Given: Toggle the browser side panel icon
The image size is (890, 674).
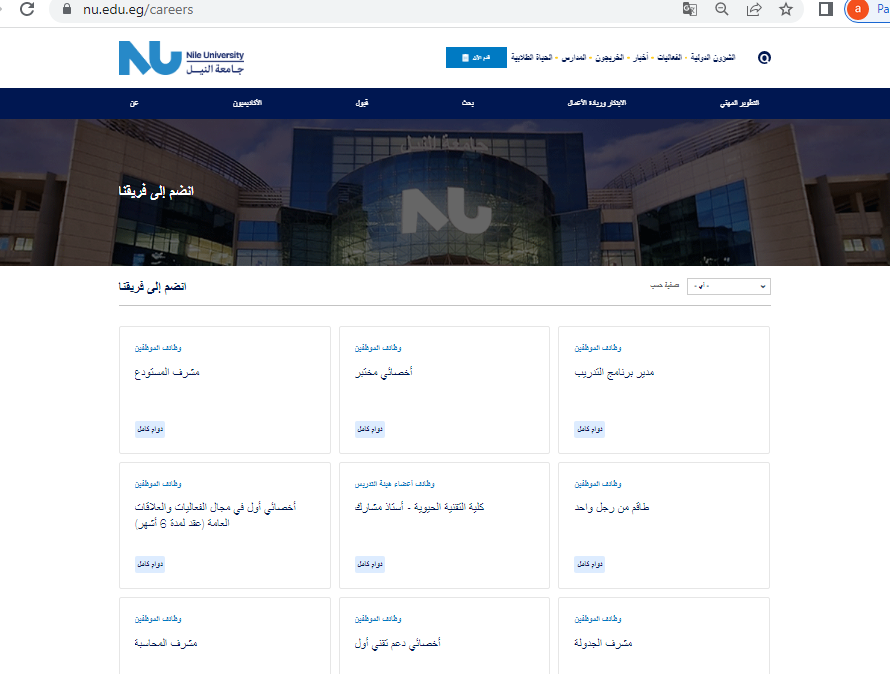Looking at the screenshot, I should [x=826, y=10].
